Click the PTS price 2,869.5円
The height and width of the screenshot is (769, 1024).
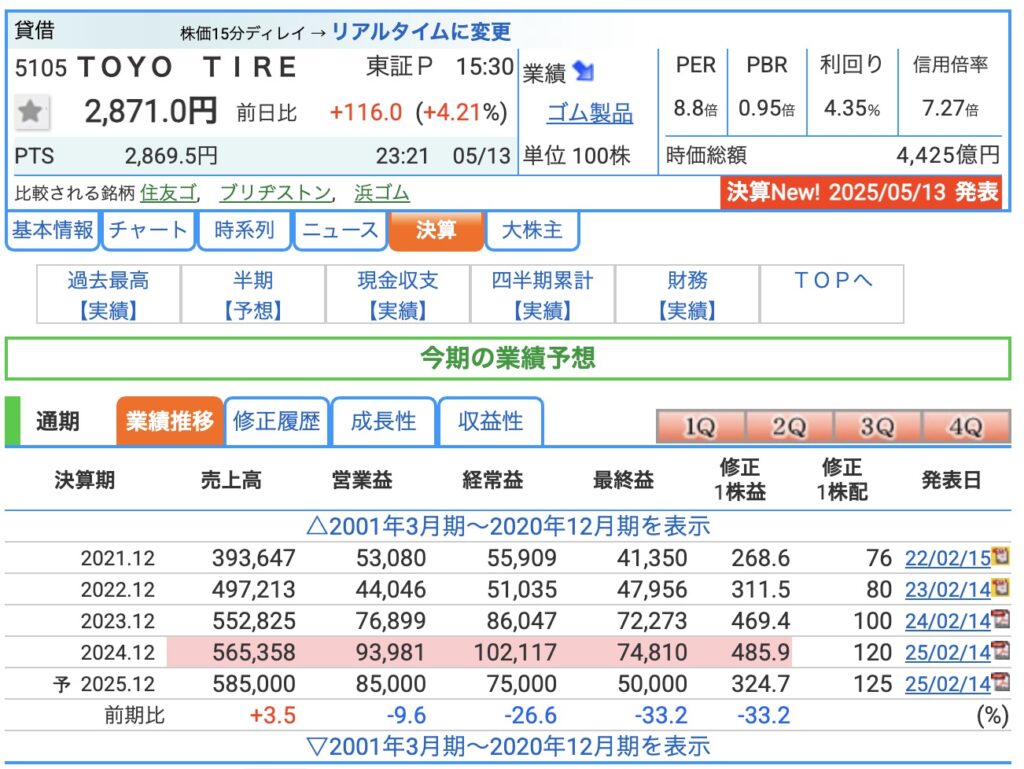point(171,156)
